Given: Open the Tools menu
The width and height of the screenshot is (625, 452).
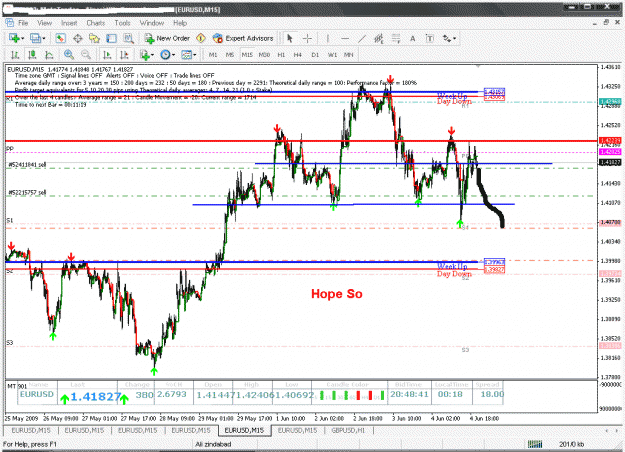Looking at the screenshot, I should pyautogui.click(x=122, y=23).
